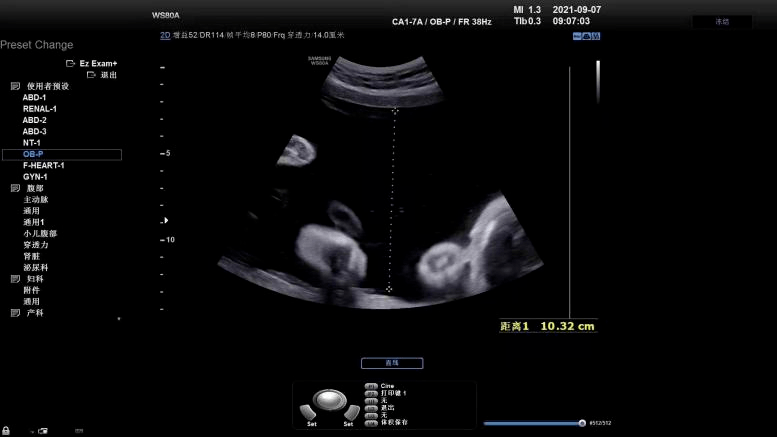Click the left Set key graphic

click(308, 412)
